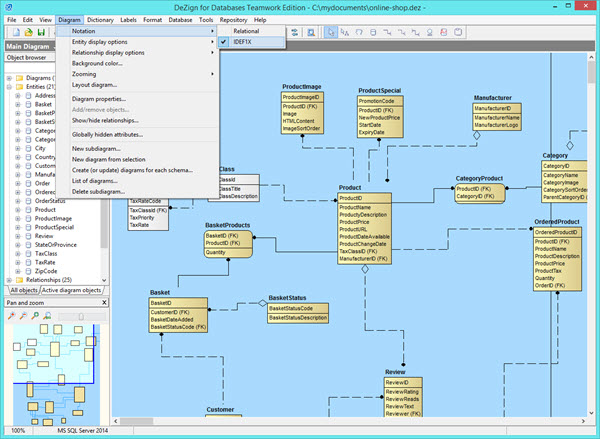The width and height of the screenshot is (600, 439).
Task: Choose Background color... menu entry
Action: (x=137, y=63)
